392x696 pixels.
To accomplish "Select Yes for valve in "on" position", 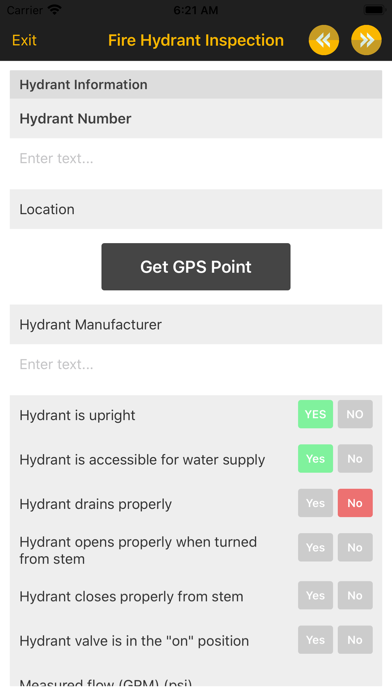I will 315,640.
